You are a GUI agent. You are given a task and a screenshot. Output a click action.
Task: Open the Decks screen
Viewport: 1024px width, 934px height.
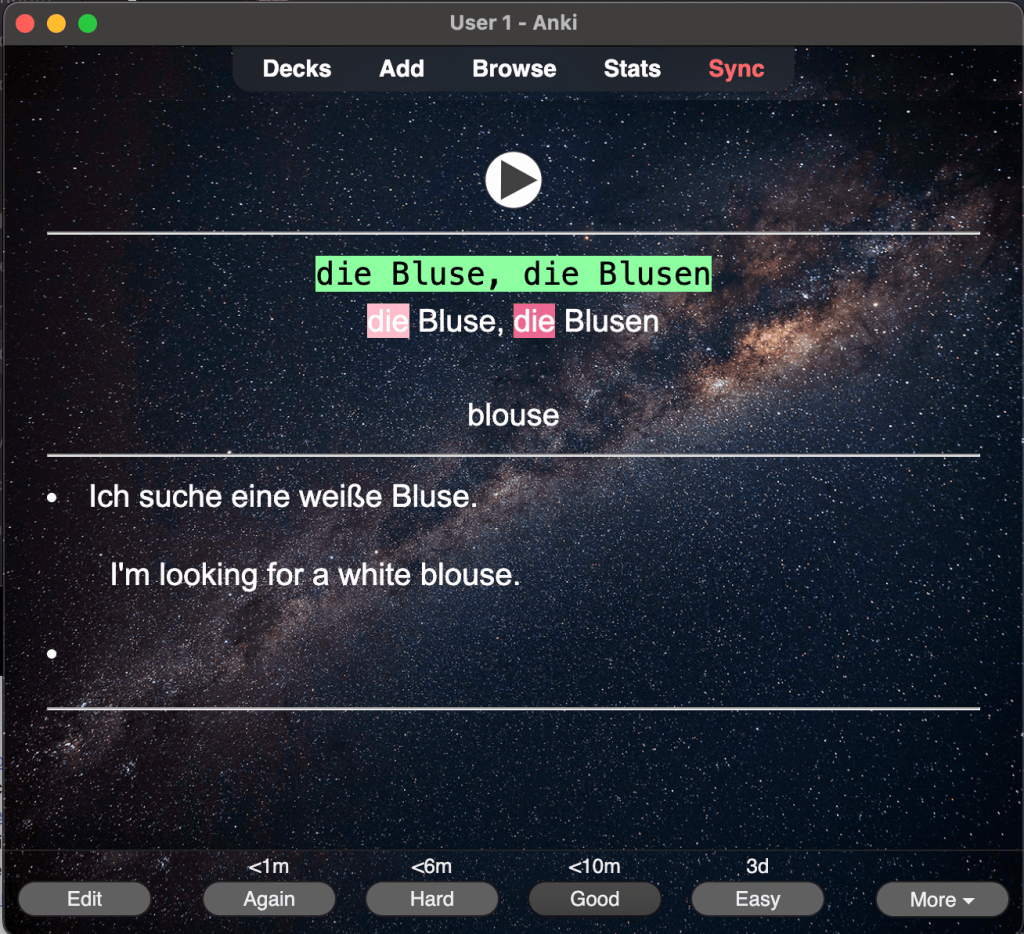(297, 69)
